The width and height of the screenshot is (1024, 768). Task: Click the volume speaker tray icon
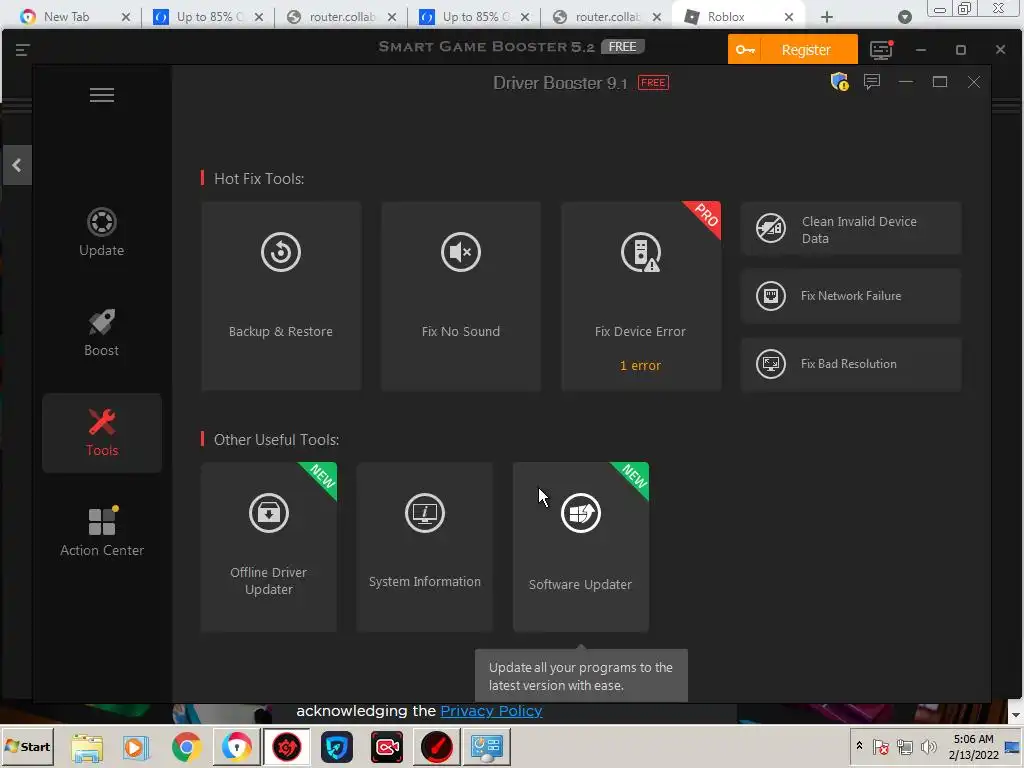tap(928, 746)
